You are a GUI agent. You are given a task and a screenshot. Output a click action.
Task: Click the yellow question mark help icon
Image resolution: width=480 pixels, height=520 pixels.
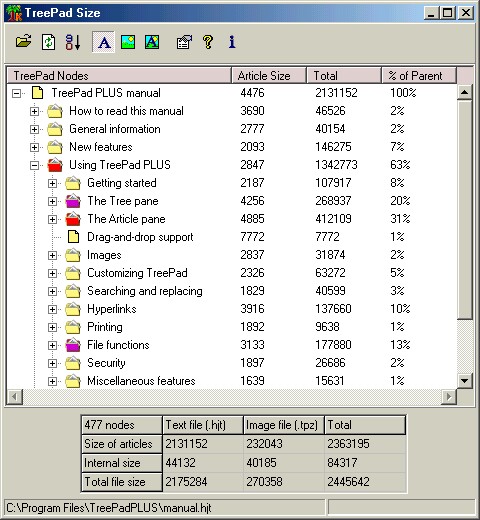point(208,42)
